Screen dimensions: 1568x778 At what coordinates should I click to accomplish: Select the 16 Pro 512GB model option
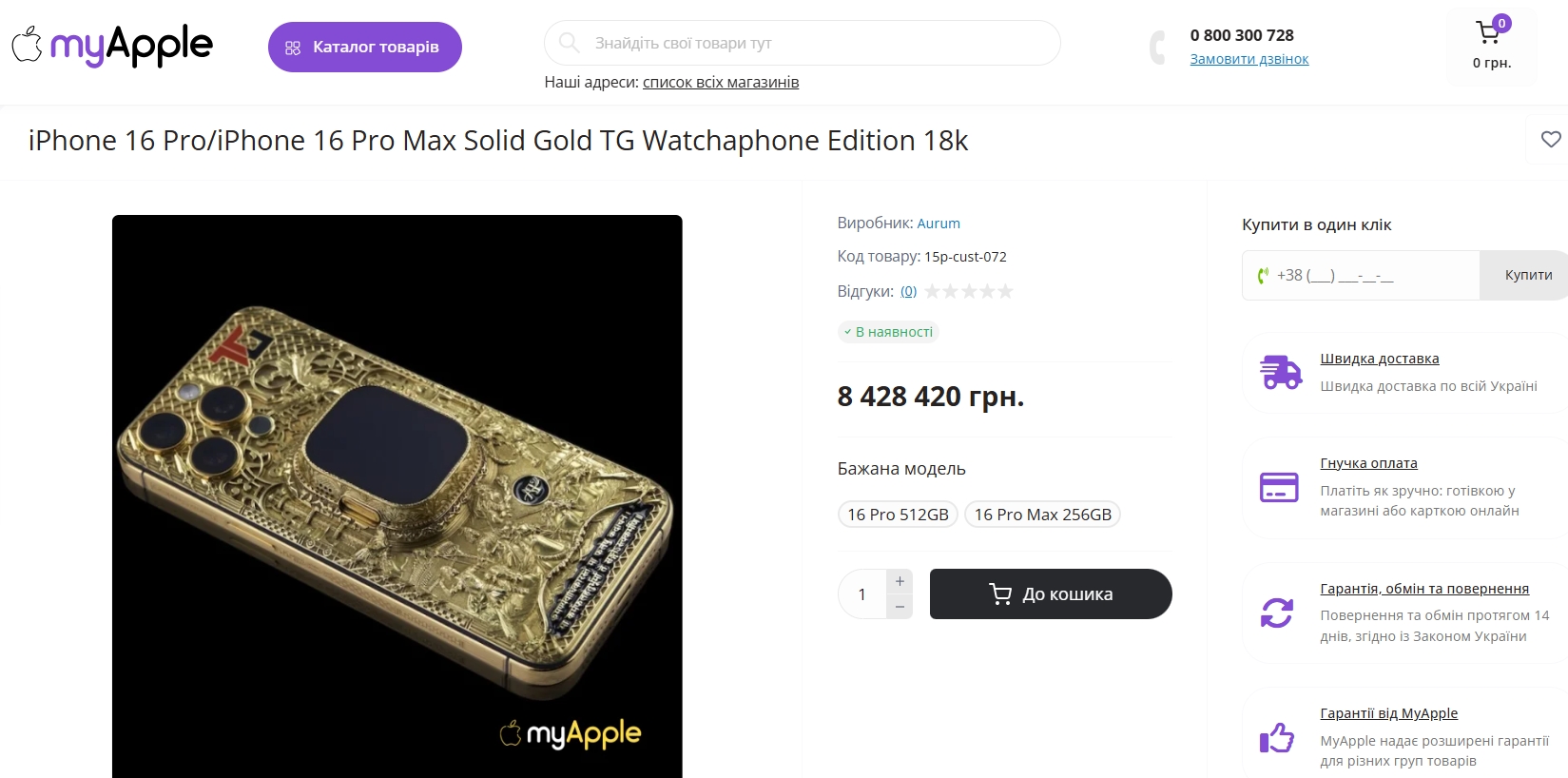pos(898,515)
